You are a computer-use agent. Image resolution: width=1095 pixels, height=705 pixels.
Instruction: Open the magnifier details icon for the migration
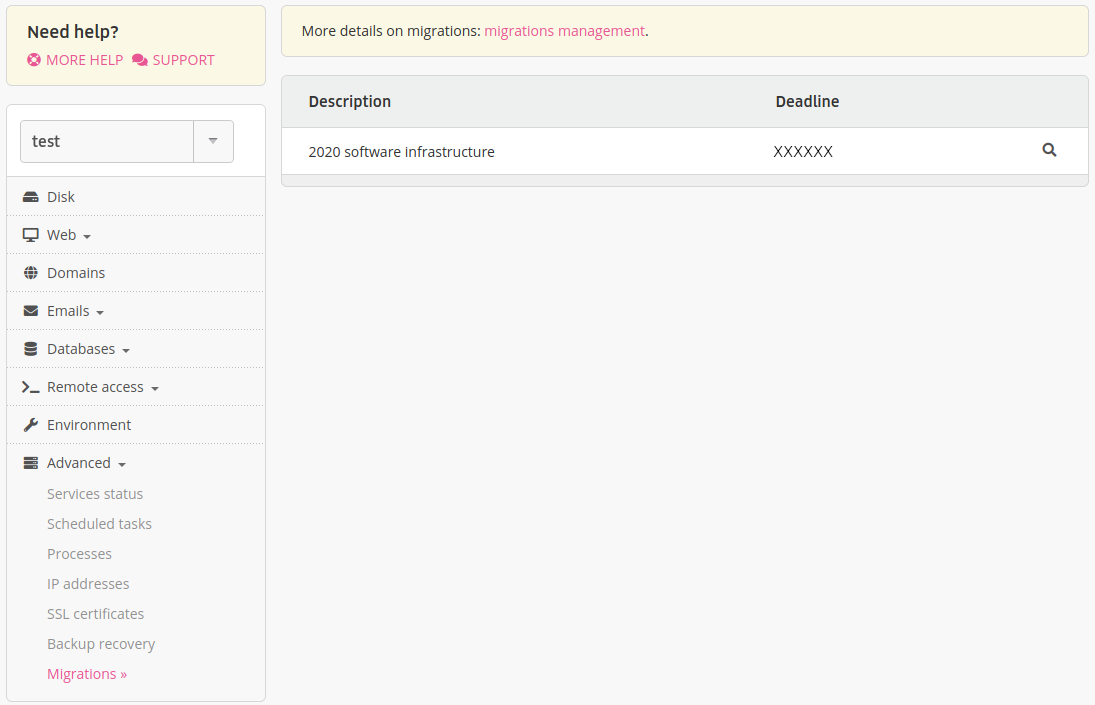[1049, 150]
